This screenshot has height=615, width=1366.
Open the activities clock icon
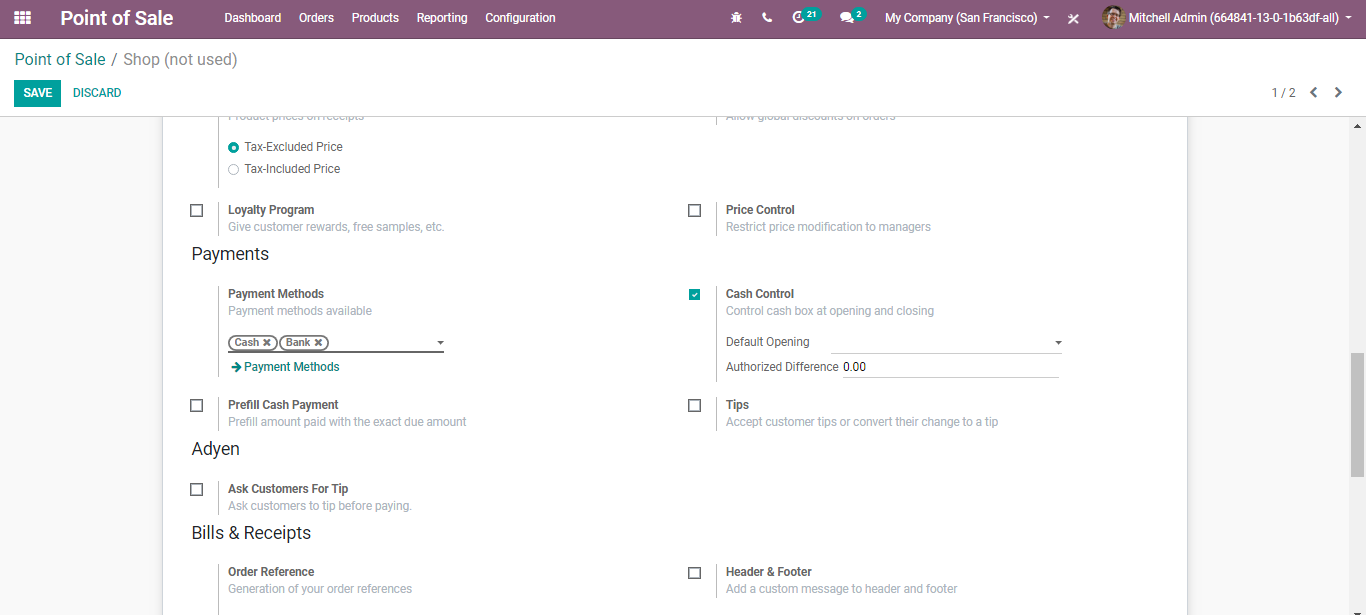tap(799, 18)
